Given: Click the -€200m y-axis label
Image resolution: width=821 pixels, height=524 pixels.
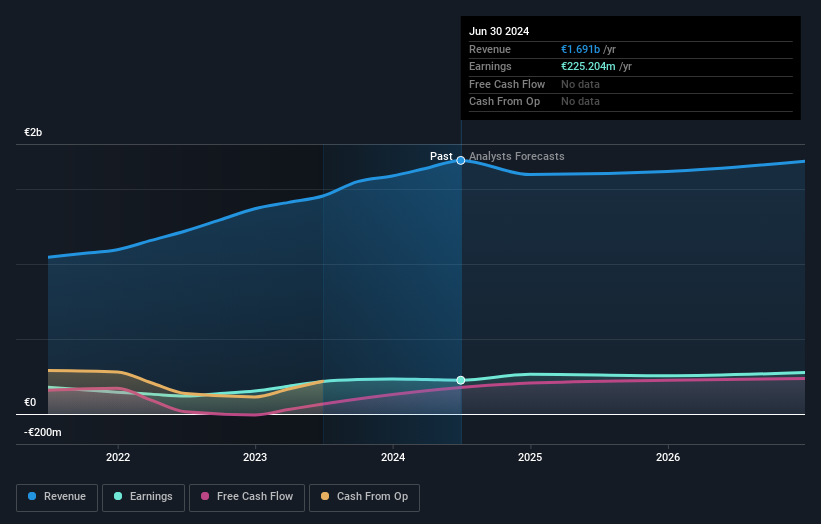Looking at the screenshot, I should click(x=42, y=432).
